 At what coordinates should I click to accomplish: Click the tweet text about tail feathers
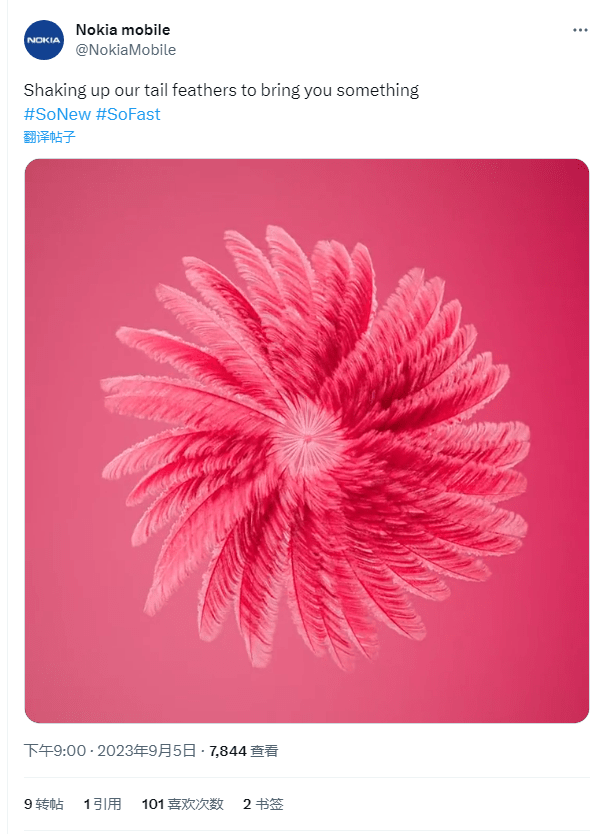(x=221, y=90)
